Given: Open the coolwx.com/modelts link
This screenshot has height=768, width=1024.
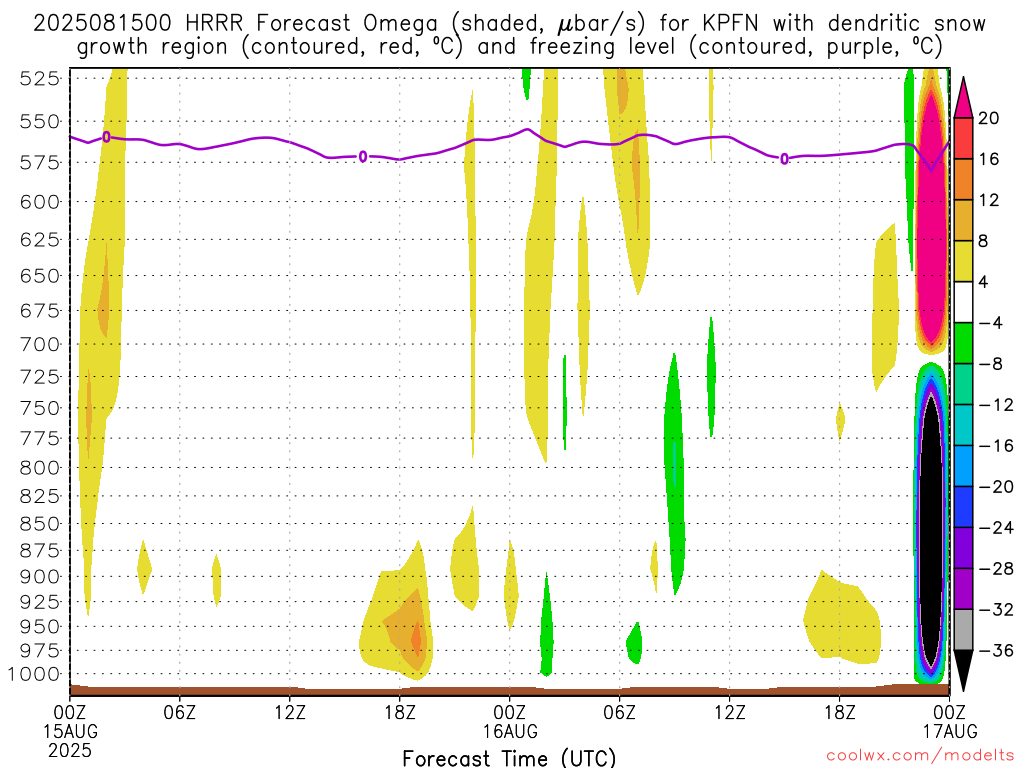Looking at the screenshot, I should [x=920, y=755].
